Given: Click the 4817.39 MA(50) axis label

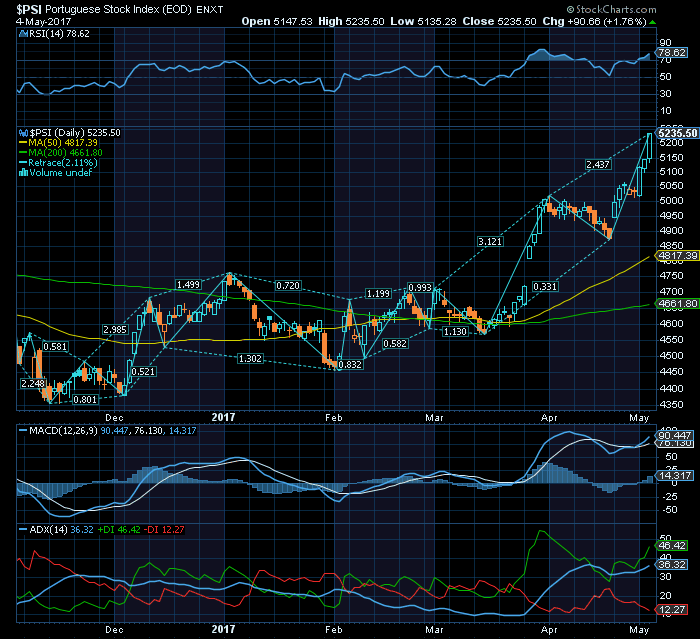Looking at the screenshot, I should pos(675,256).
